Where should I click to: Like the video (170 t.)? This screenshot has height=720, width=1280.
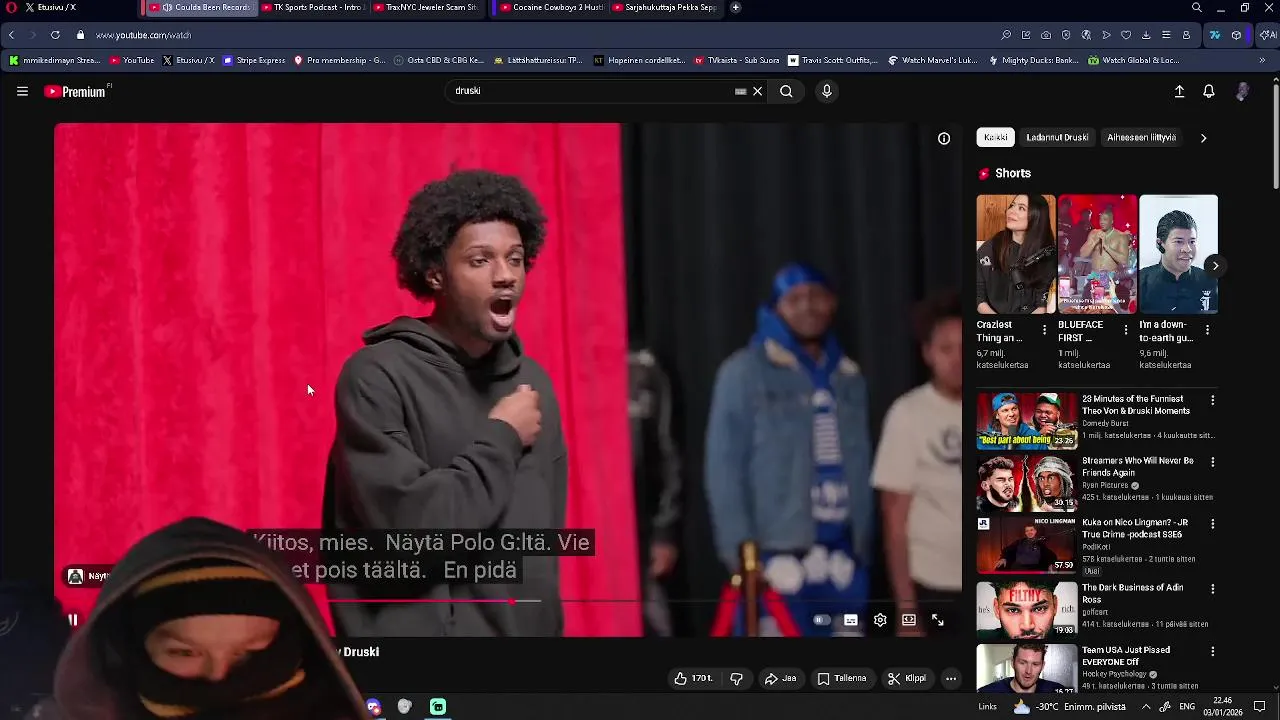click(693, 678)
